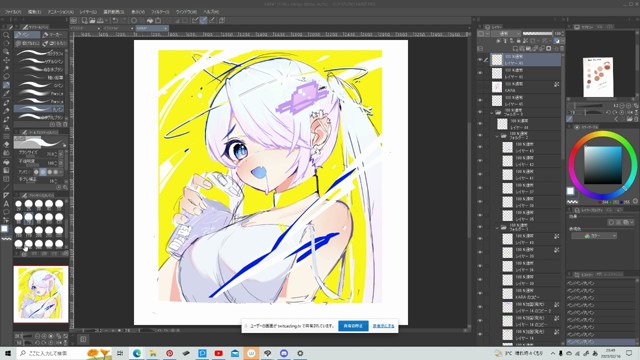Open the layer property color dropdown

[x=594, y=236]
